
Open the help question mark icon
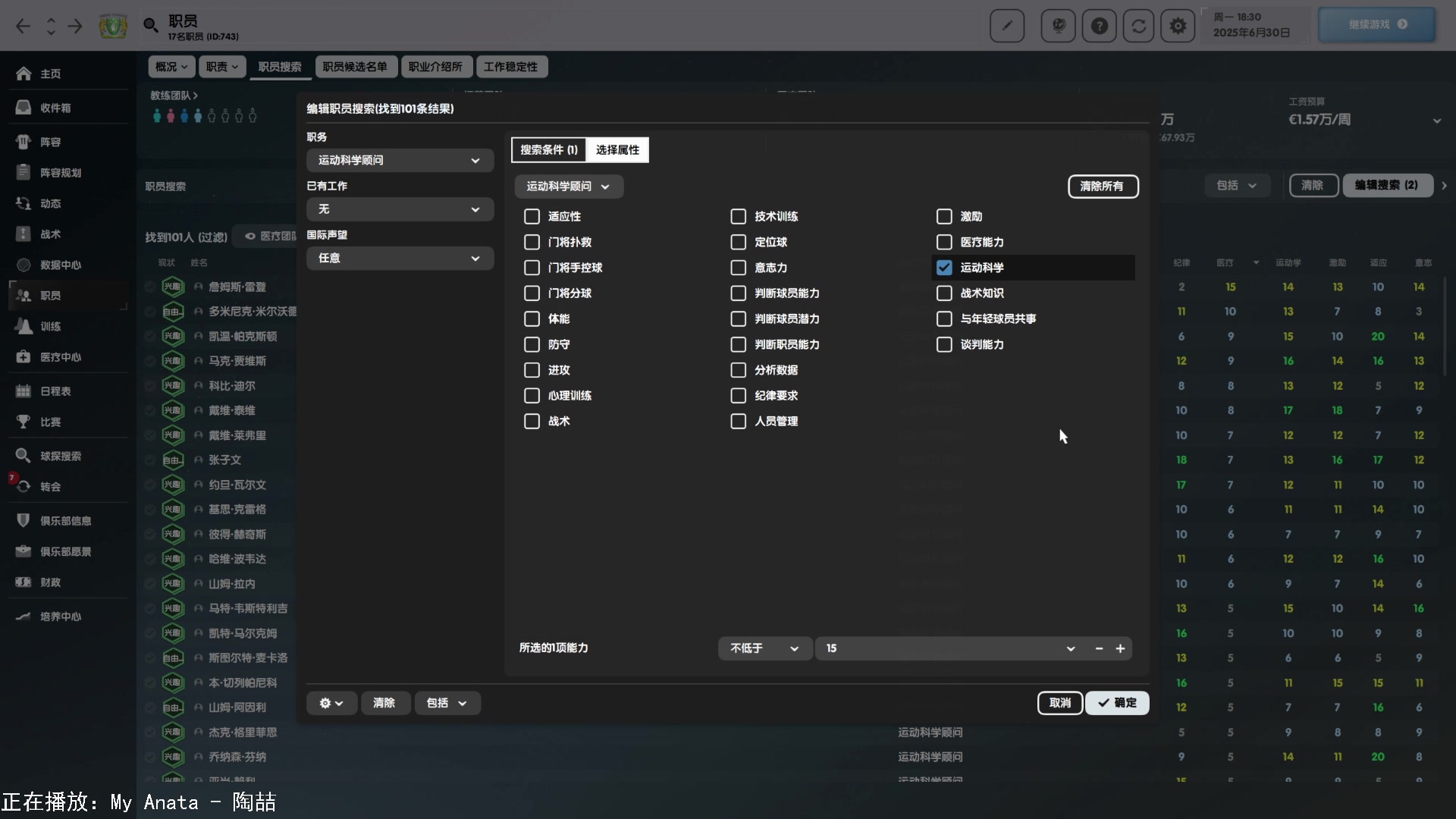[x=1100, y=27]
